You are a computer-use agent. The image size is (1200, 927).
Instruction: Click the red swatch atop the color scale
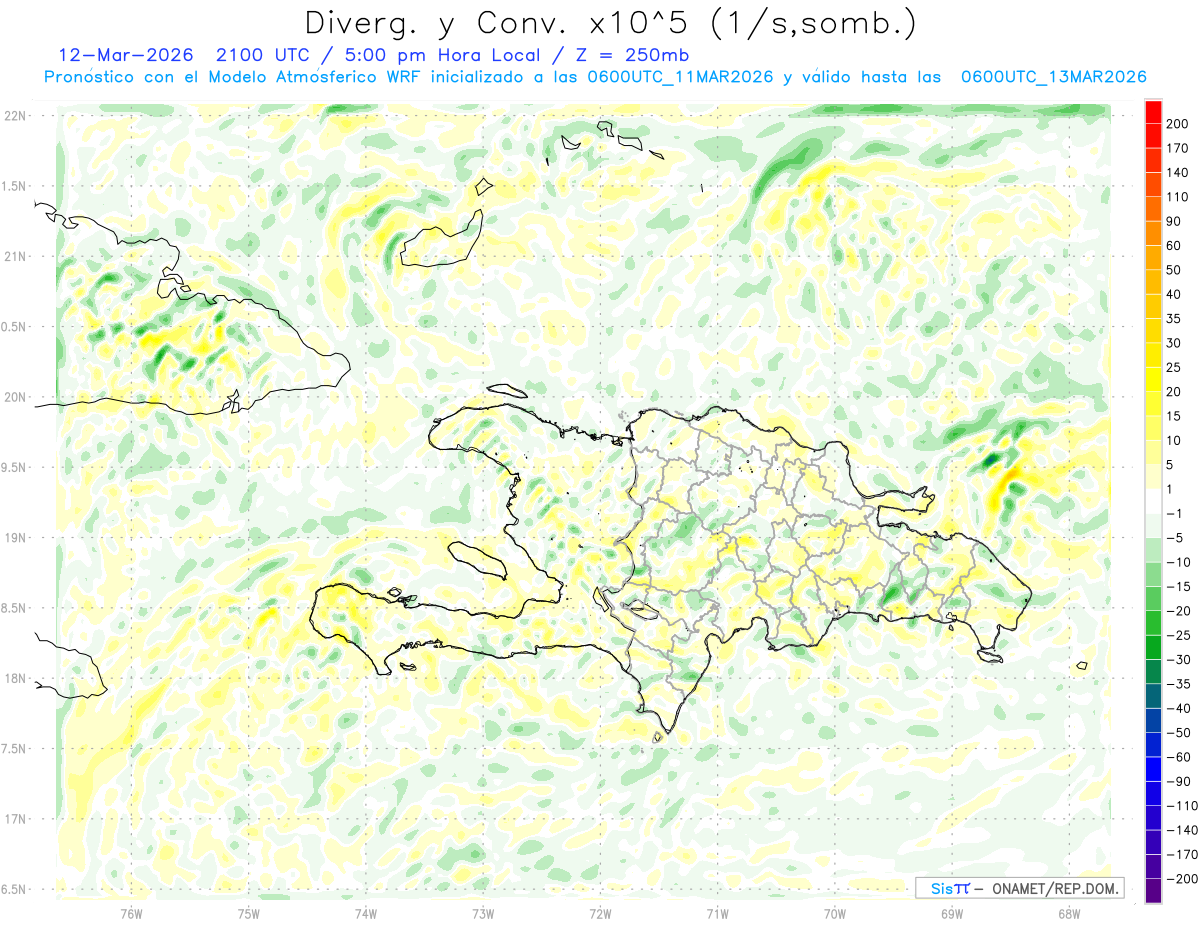point(1153,112)
